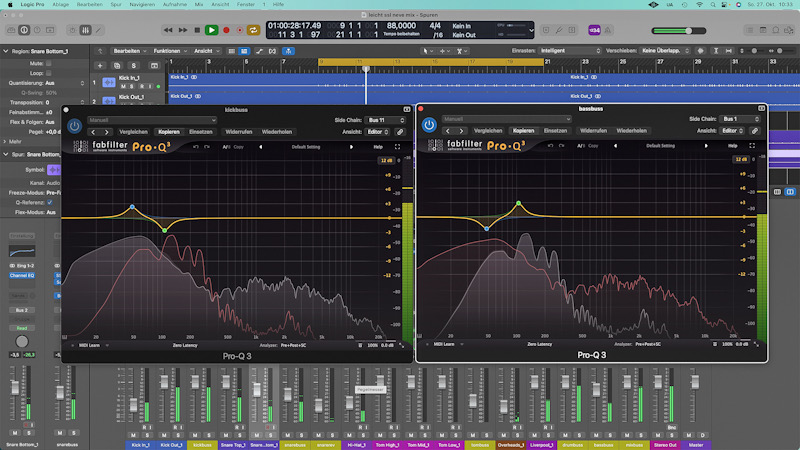Click Widerrufen in the bassbuss plugin window
Viewport: 800px width, 450px height.
click(x=593, y=131)
